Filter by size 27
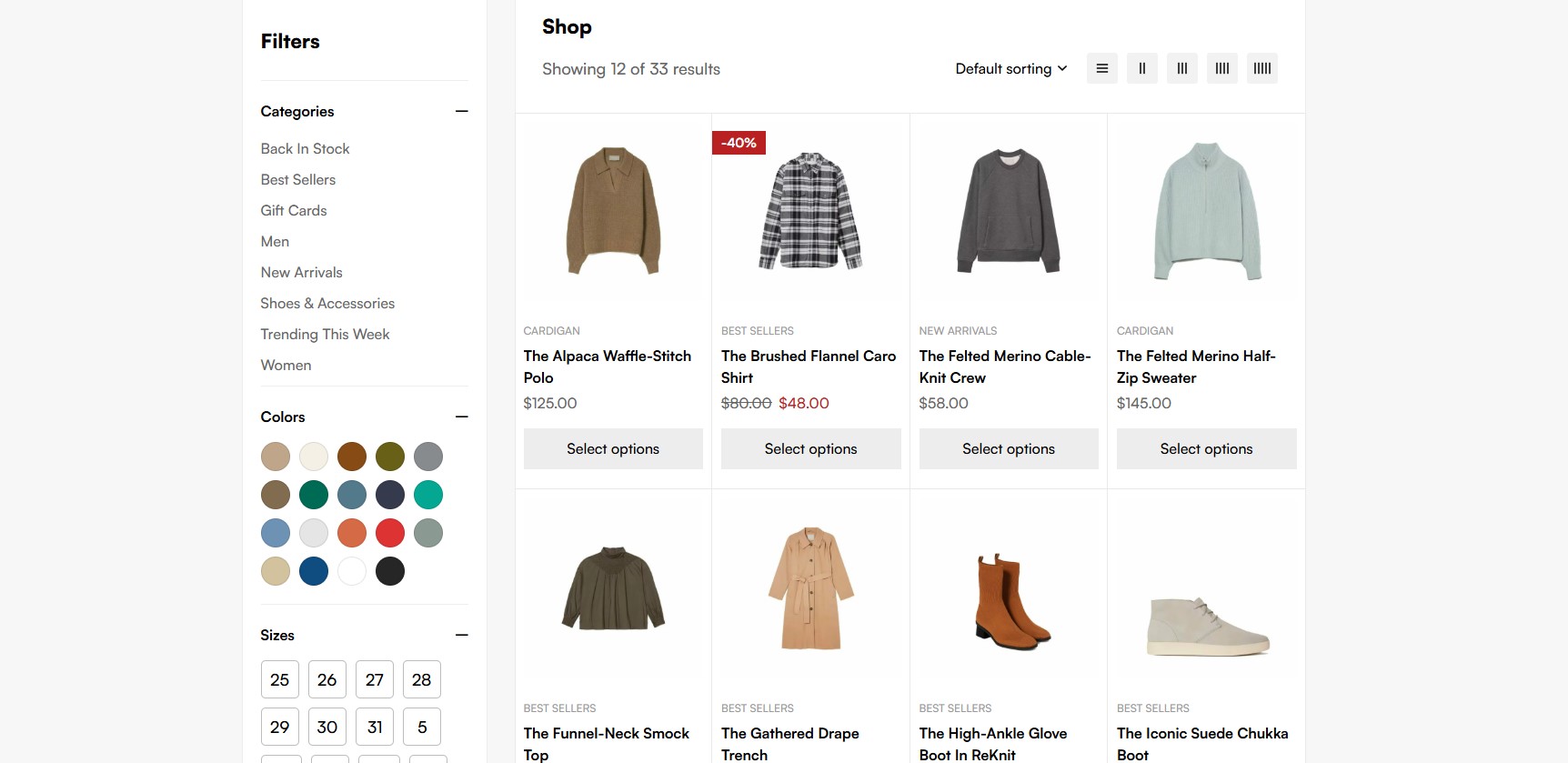The width and height of the screenshot is (1568, 763). click(375, 679)
